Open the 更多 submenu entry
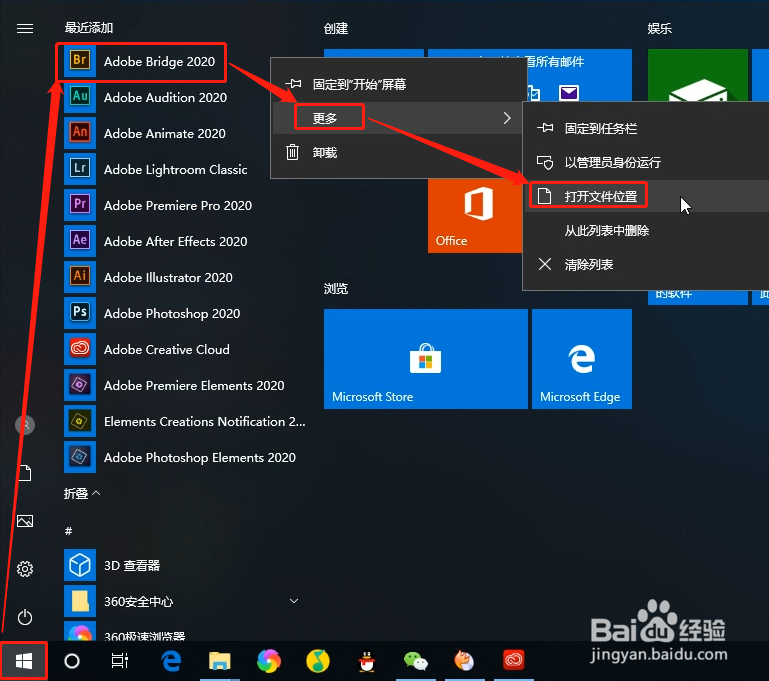This screenshot has width=769, height=681. (399, 118)
